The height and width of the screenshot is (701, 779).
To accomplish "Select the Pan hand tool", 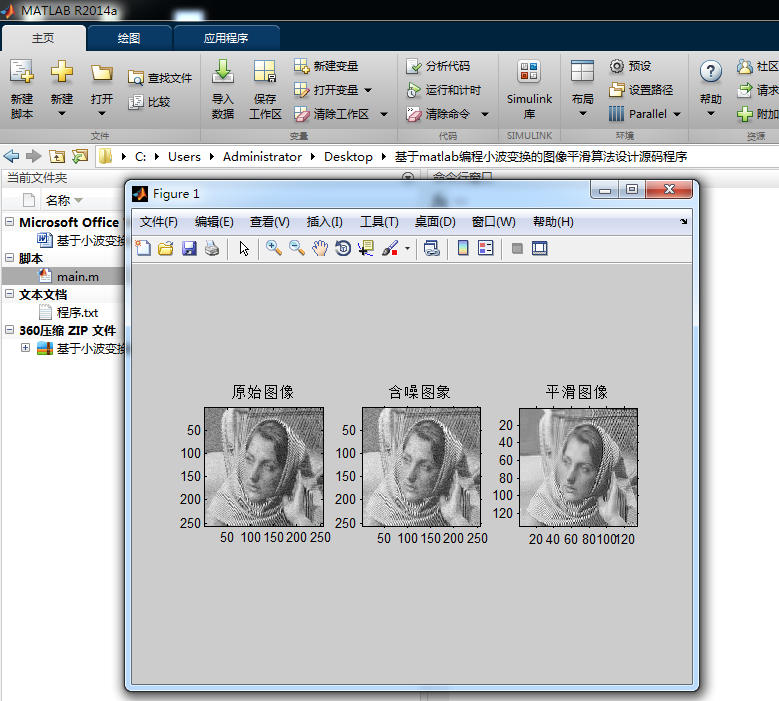I will pos(320,248).
